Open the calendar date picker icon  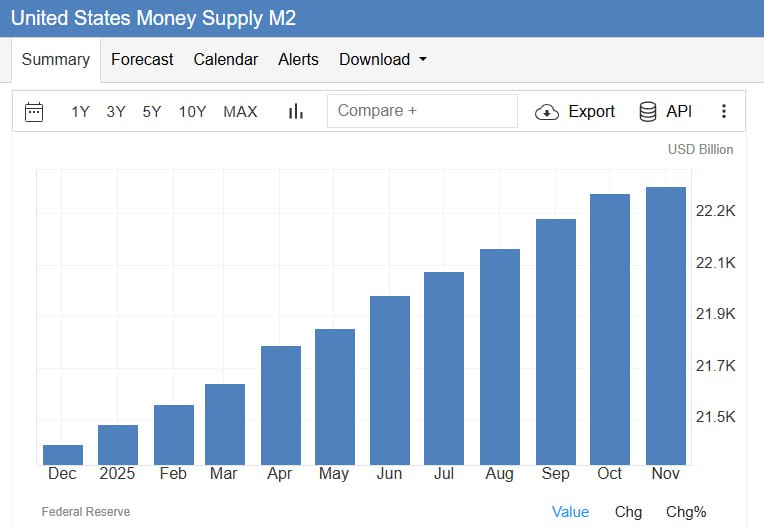[x=34, y=111]
